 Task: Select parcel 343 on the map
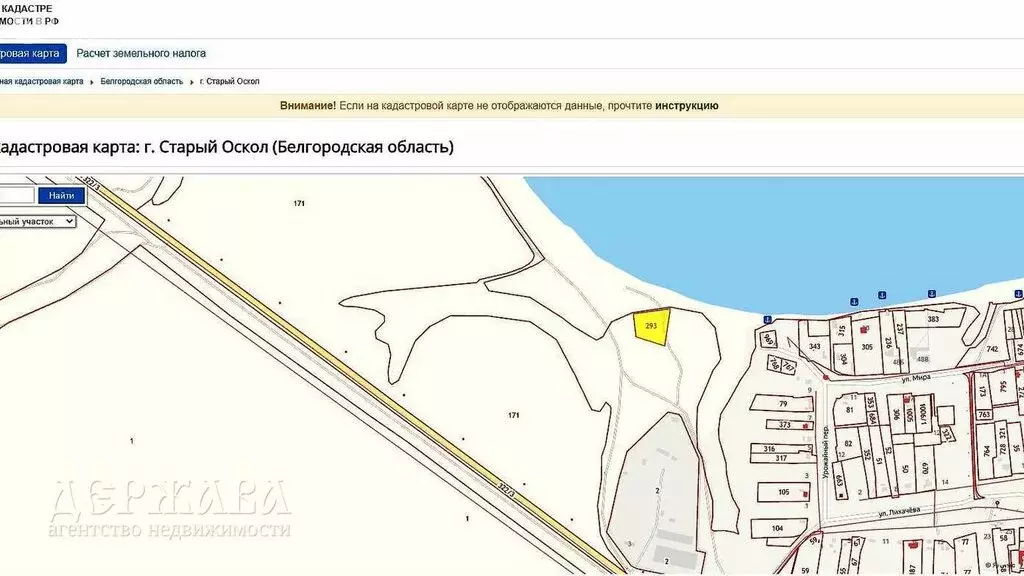(814, 346)
